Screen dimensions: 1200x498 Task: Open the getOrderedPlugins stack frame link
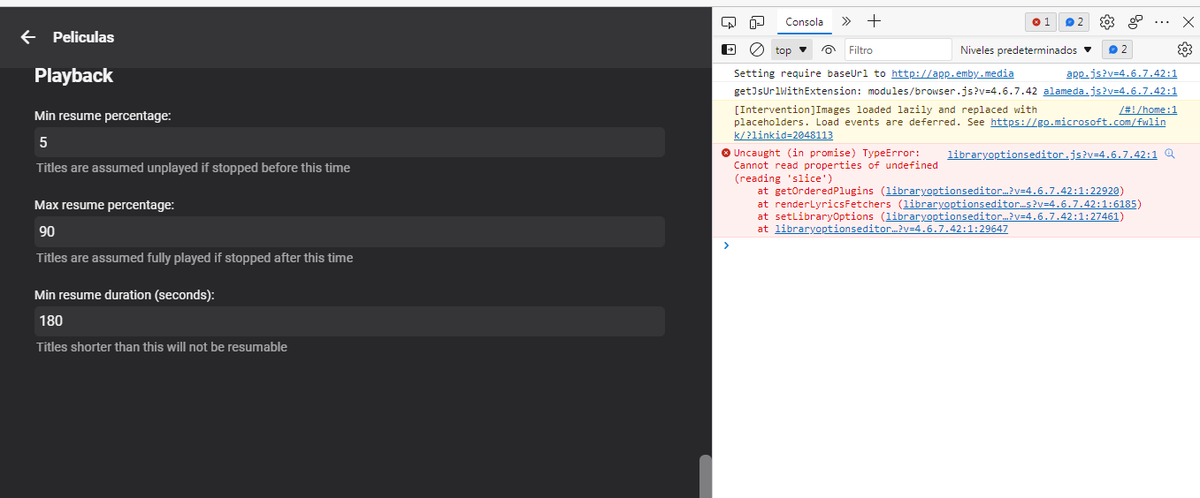pyautogui.click(x=1003, y=190)
